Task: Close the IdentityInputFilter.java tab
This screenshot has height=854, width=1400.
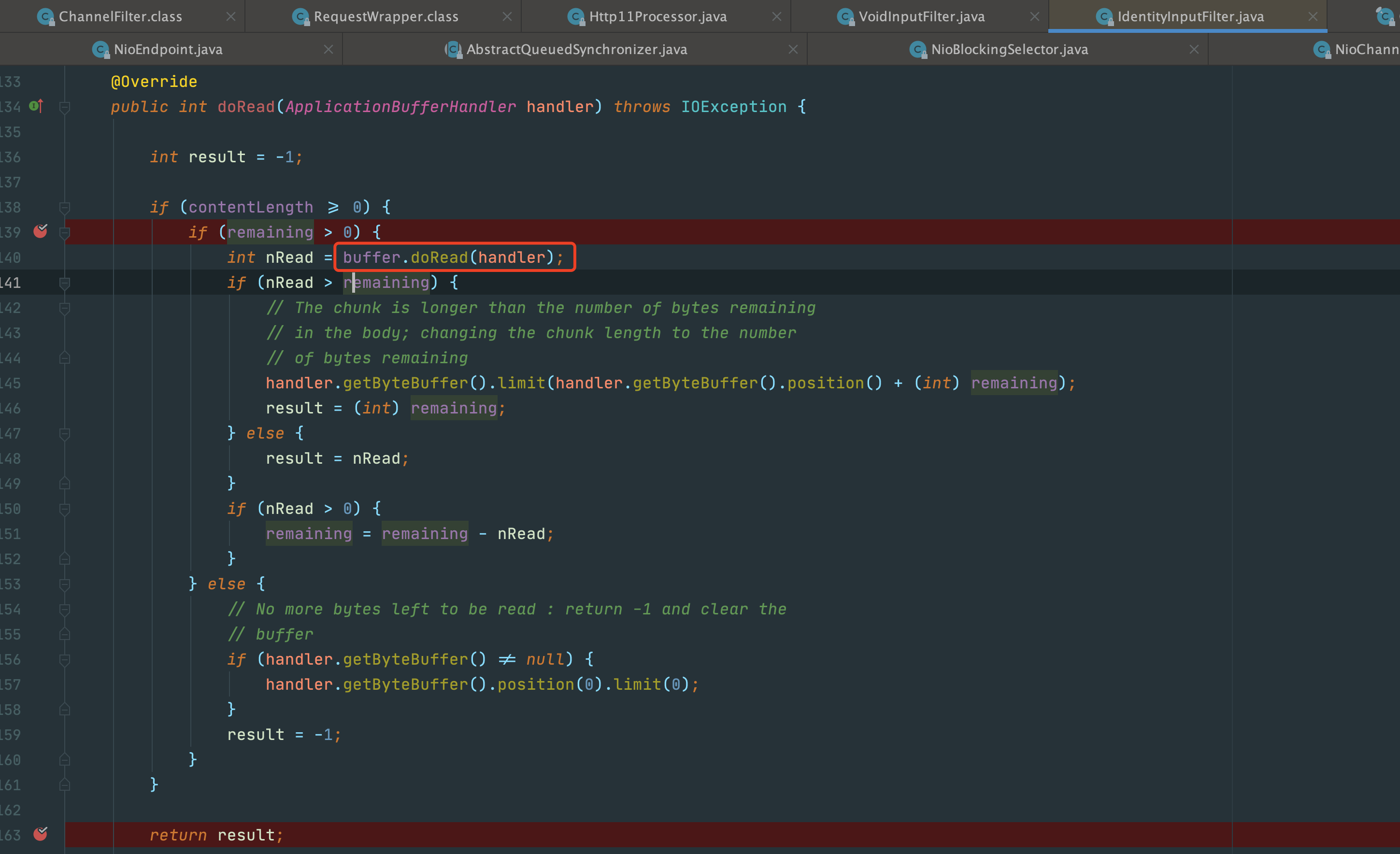Action: [1313, 16]
